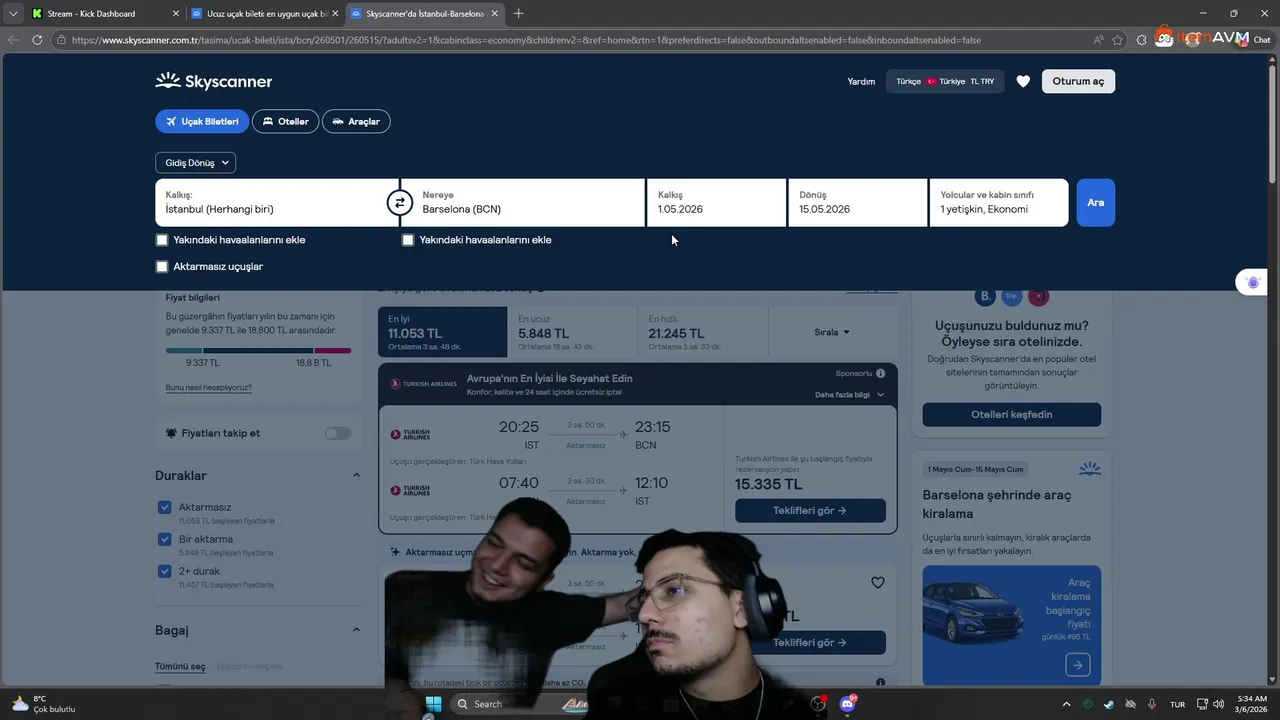The image size is (1280, 720).
Task: Open a new browser tab
Action: (518, 13)
